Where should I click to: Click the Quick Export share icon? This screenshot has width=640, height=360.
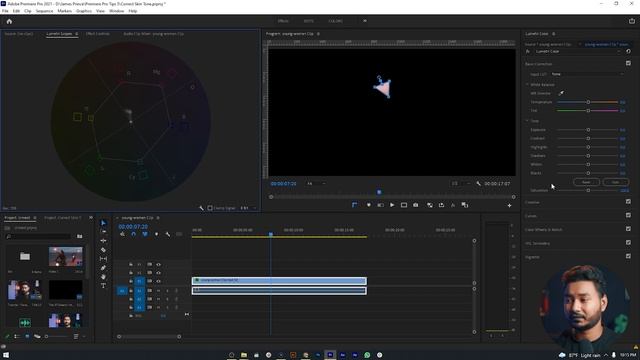632,21
